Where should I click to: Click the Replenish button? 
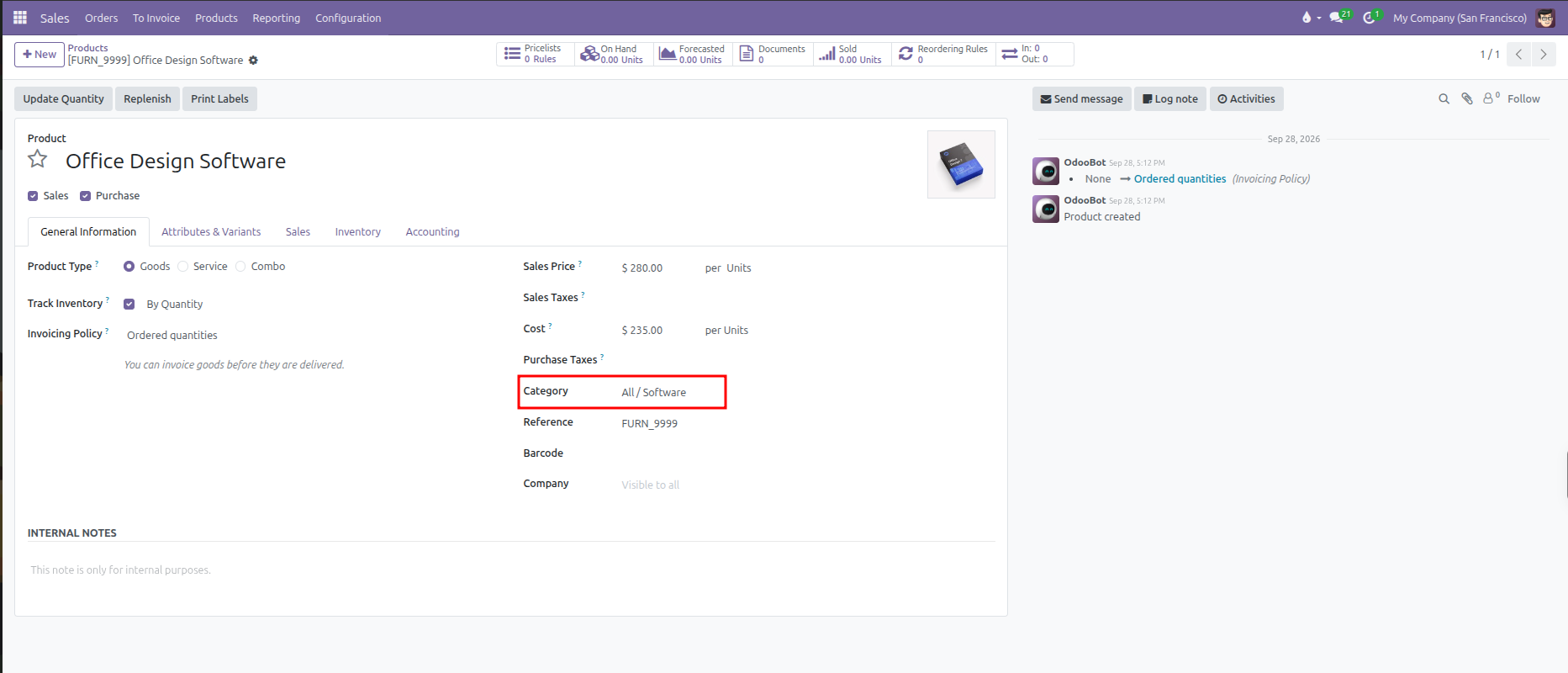click(147, 99)
